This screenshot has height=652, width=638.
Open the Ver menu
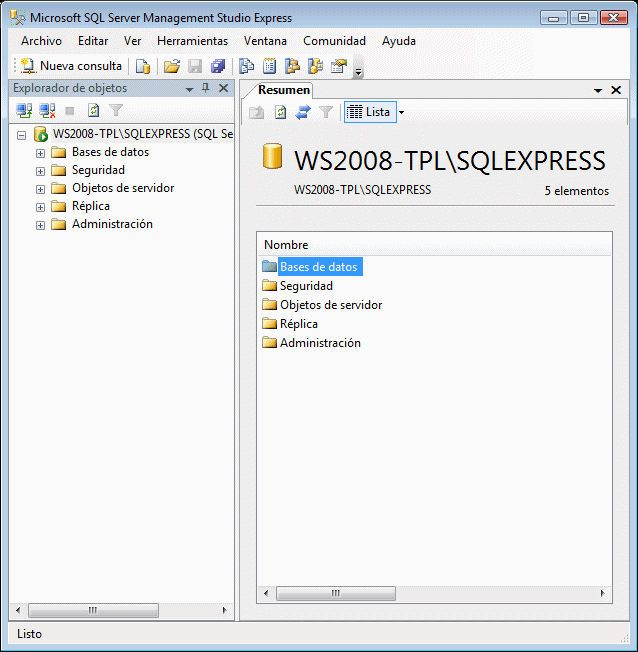click(132, 41)
